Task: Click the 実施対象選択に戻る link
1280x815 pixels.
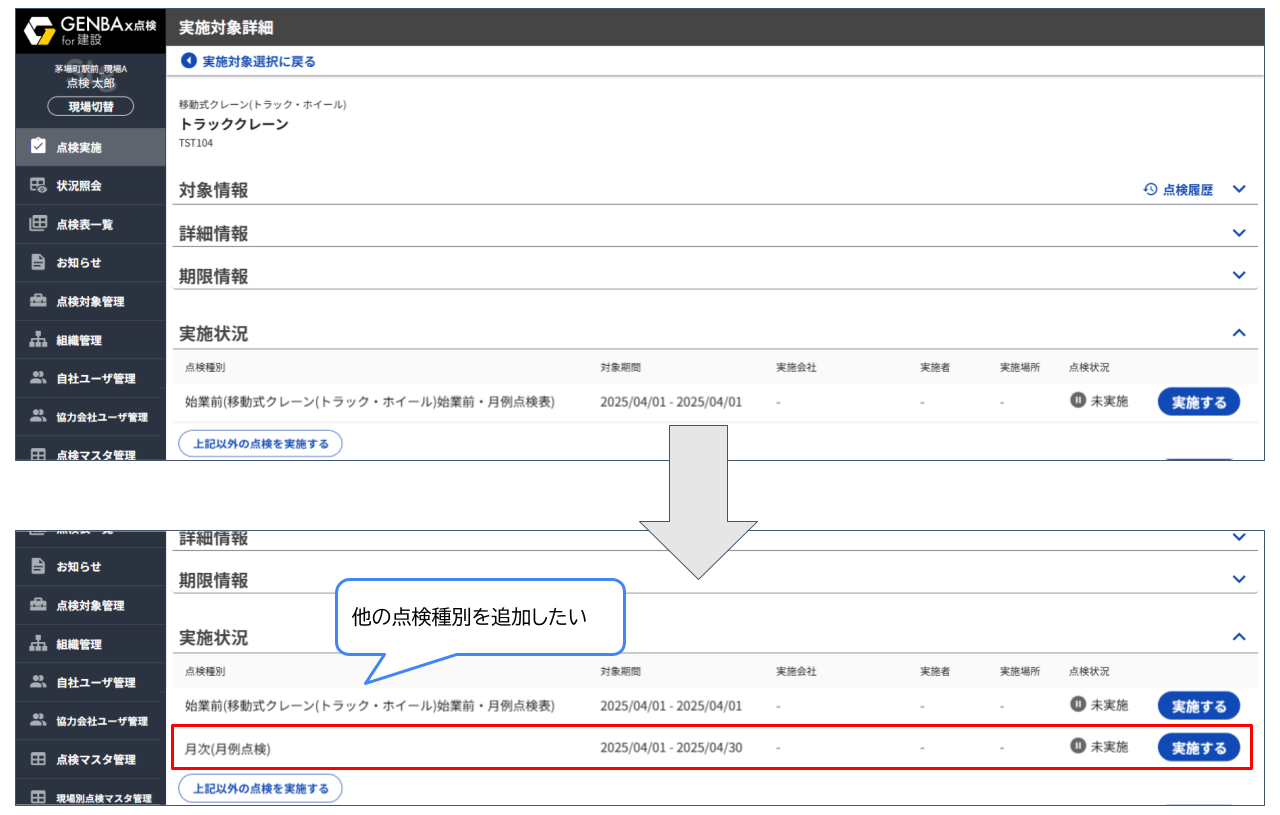Action: pos(258,61)
